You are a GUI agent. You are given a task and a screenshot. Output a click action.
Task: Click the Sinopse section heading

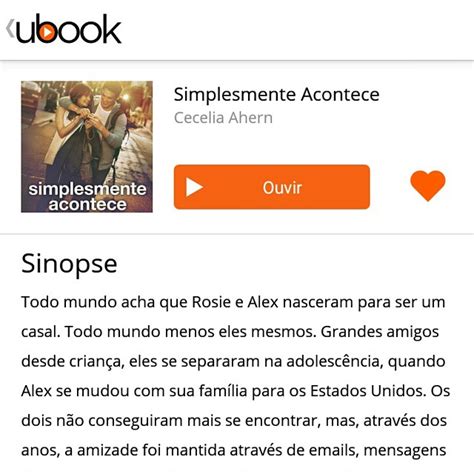click(69, 264)
